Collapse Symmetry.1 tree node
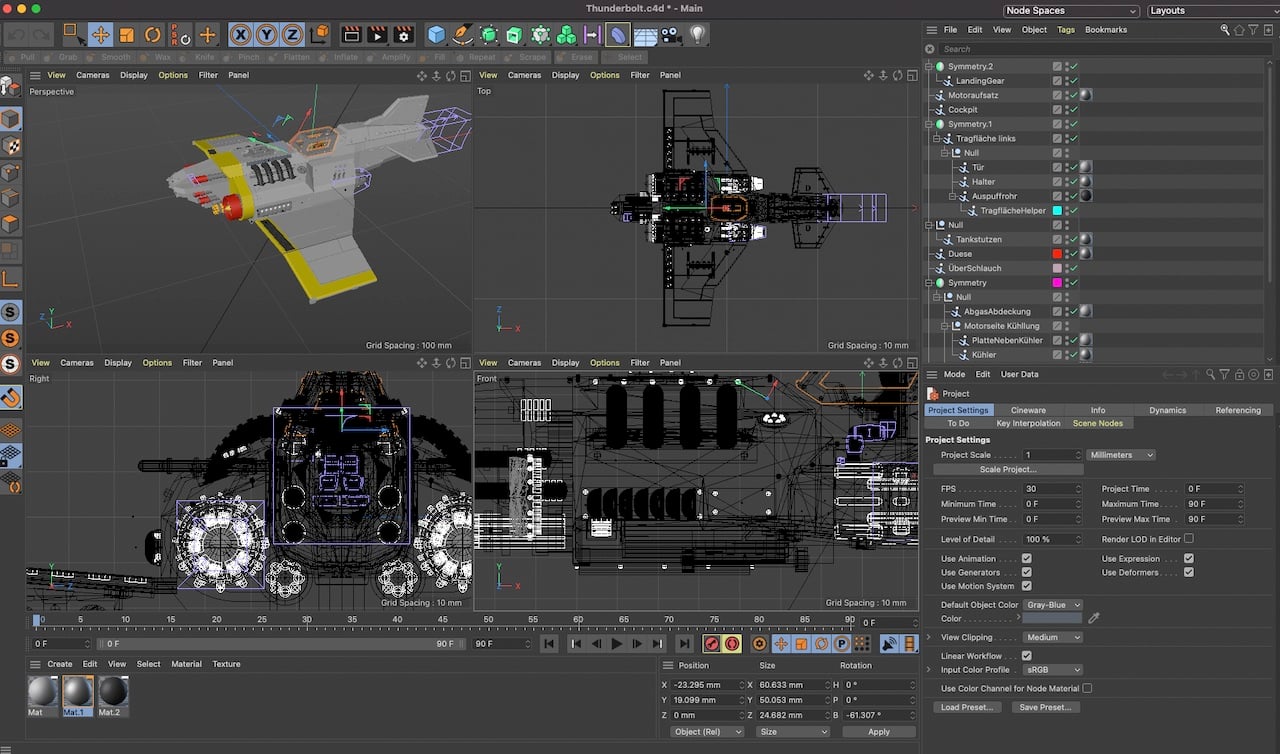 [929, 124]
